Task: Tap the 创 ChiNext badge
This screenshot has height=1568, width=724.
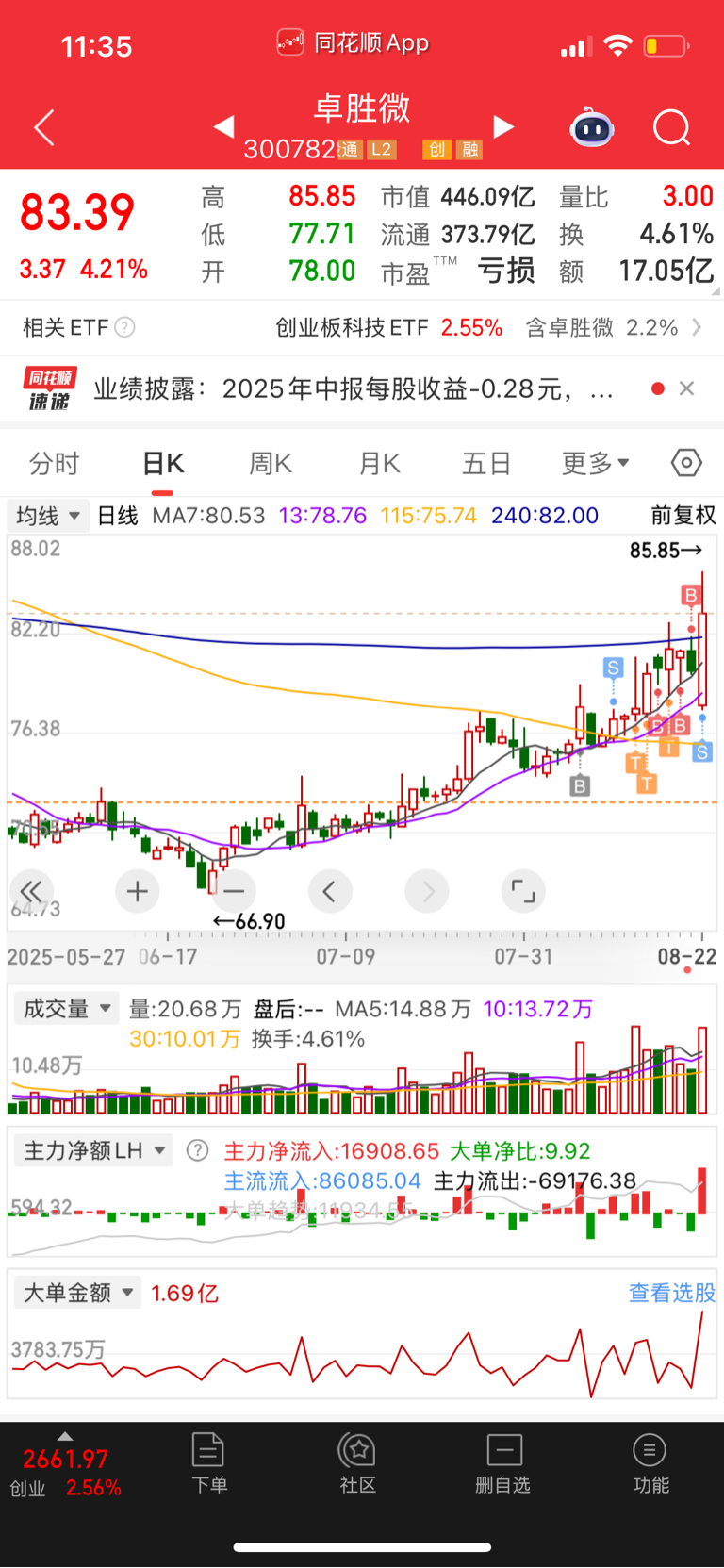Action: click(436, 149)
